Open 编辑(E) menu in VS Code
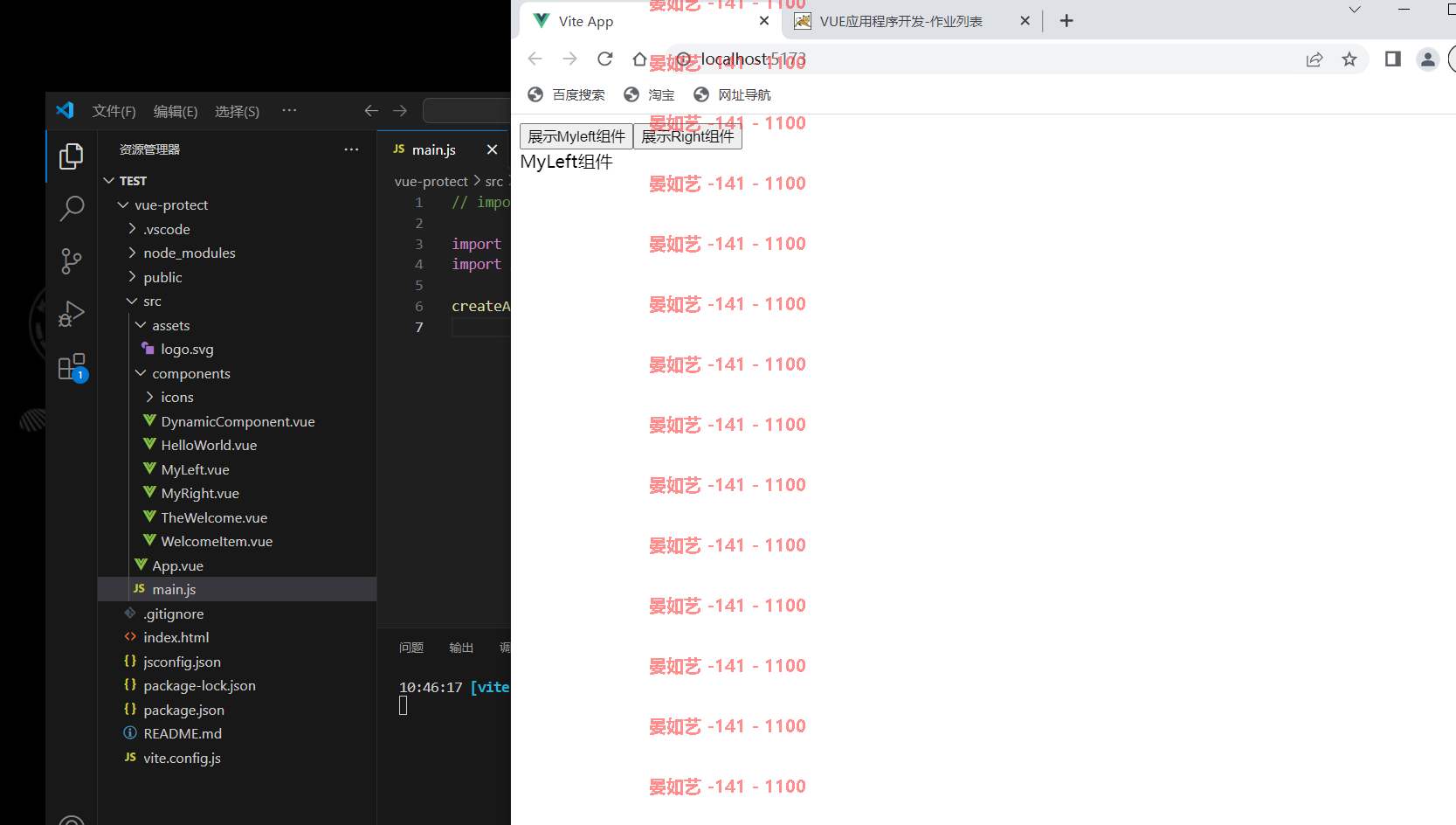The height and width of the screenshot is (825, 1456). point(176,111)
